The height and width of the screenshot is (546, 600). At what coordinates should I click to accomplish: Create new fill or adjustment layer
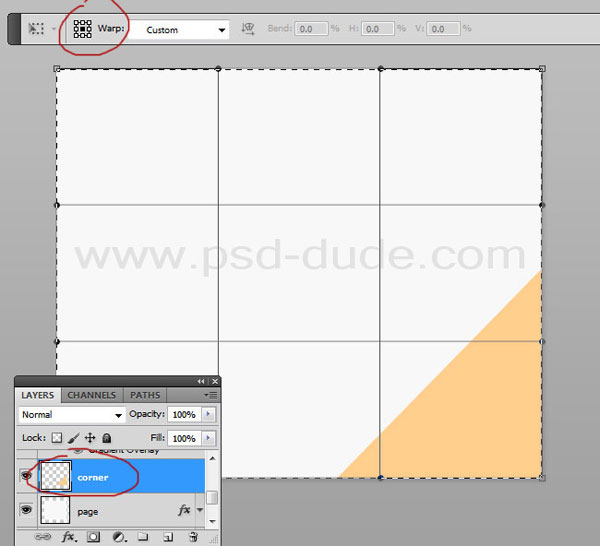119,537
